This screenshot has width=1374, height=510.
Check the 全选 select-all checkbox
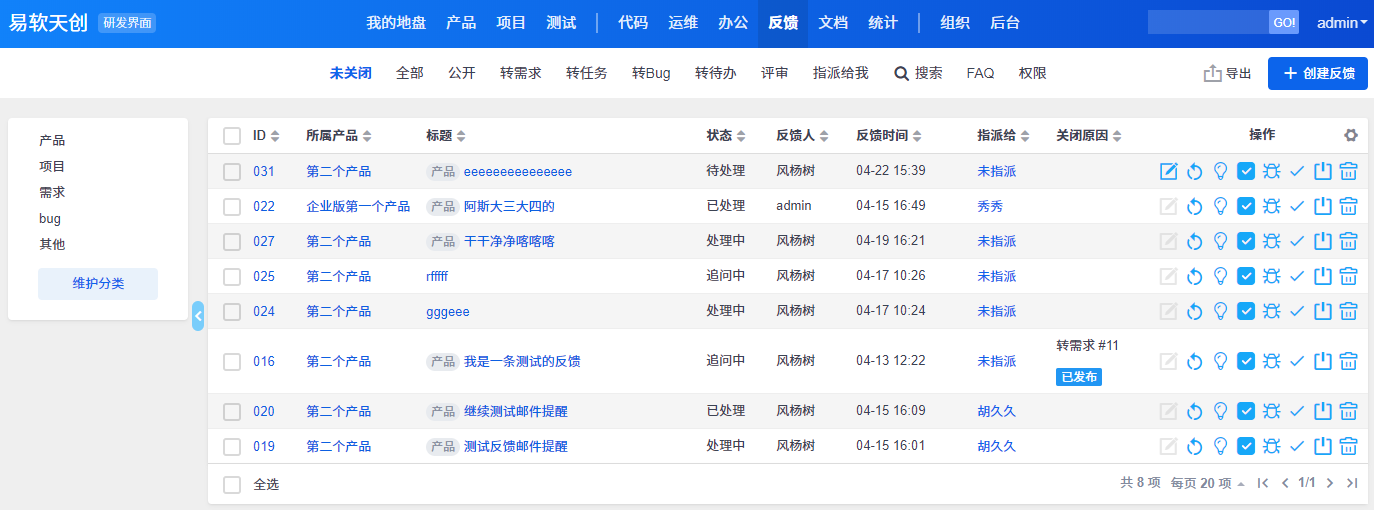tap(232, 484)
